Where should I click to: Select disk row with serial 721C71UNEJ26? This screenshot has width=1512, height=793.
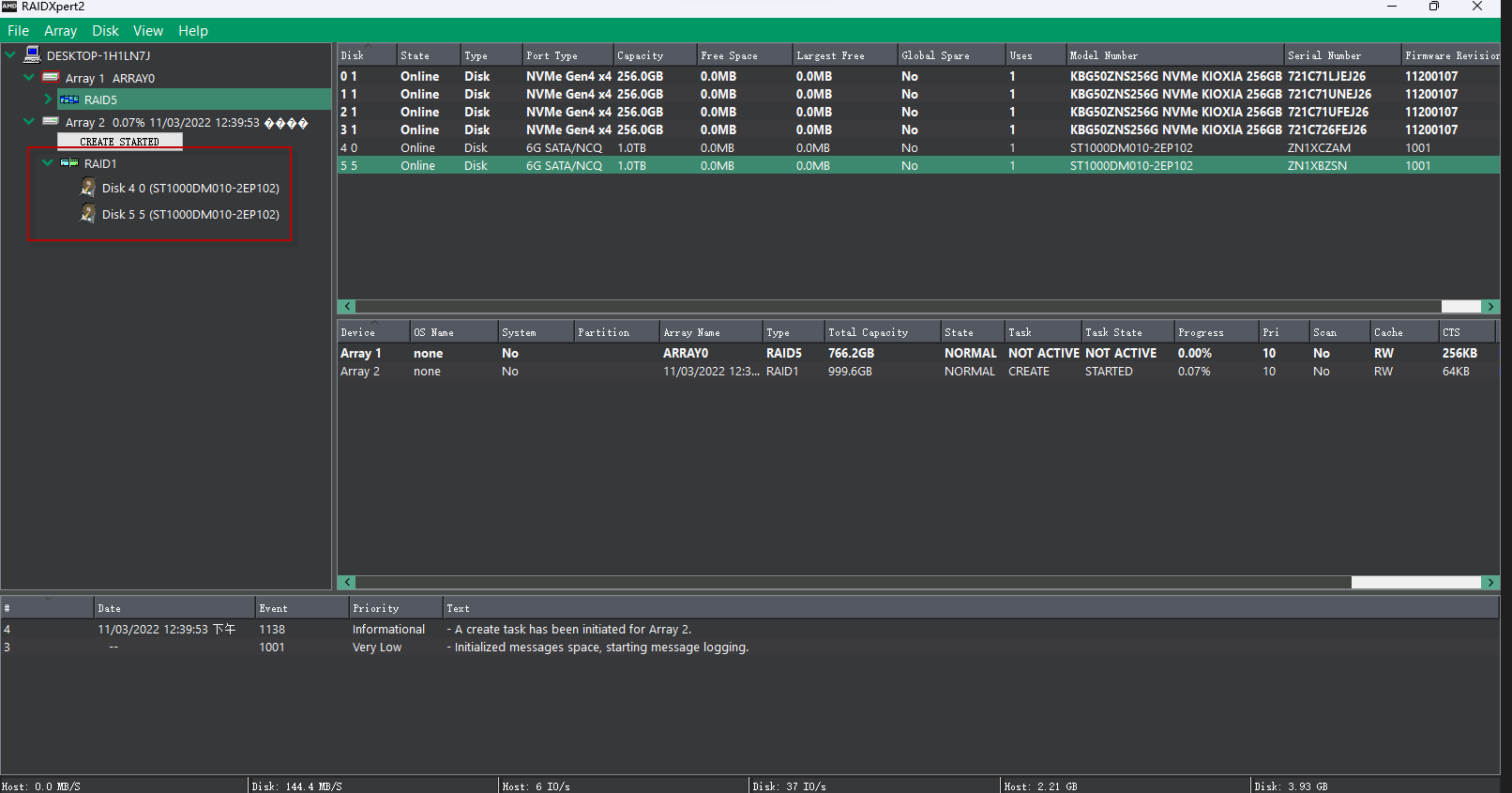click(918, 94)
